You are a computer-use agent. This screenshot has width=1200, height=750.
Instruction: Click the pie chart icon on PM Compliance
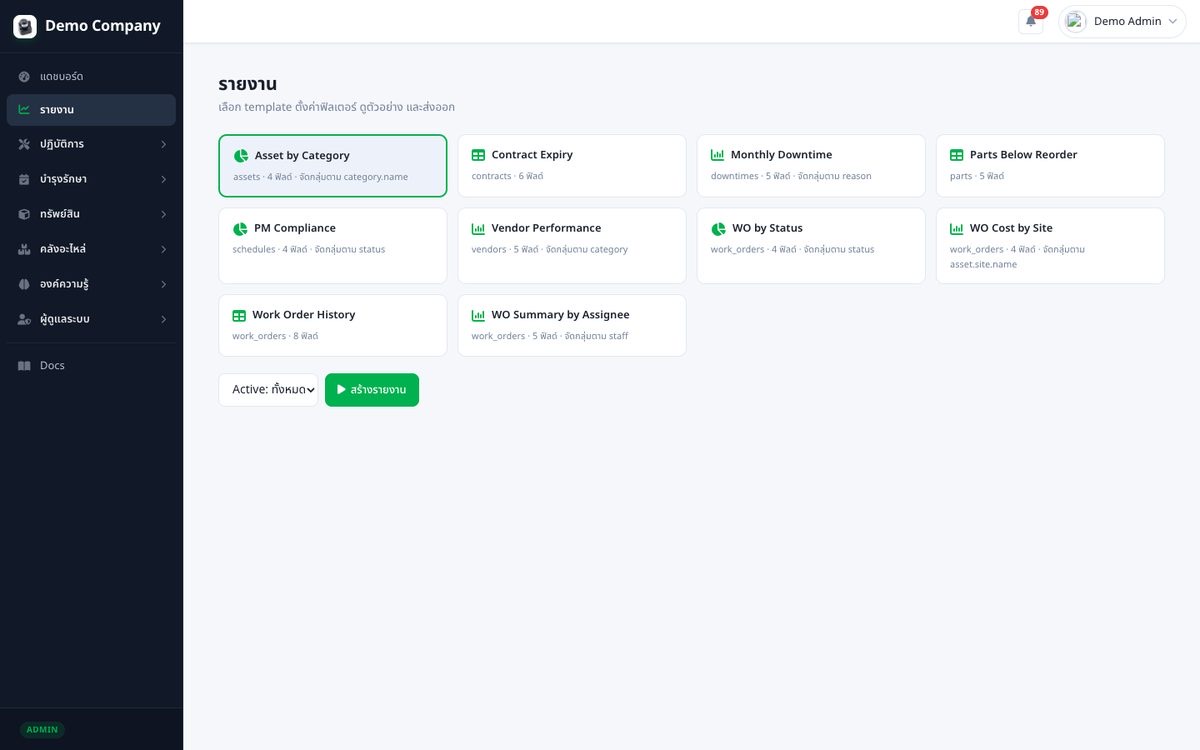coord(240,228)
